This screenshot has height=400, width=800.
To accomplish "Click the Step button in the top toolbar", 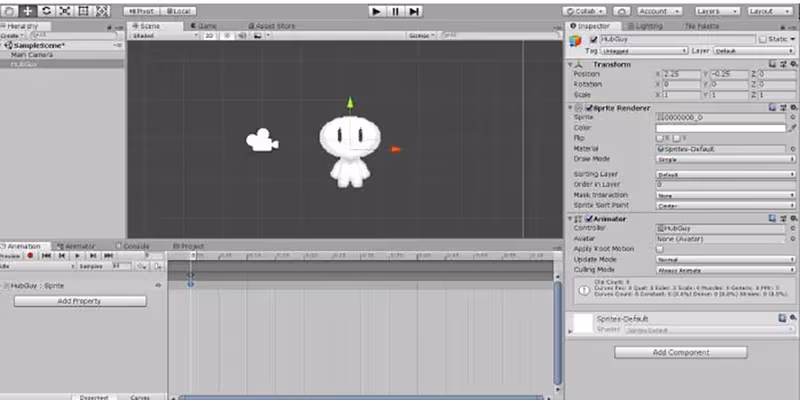I will 414,11.
